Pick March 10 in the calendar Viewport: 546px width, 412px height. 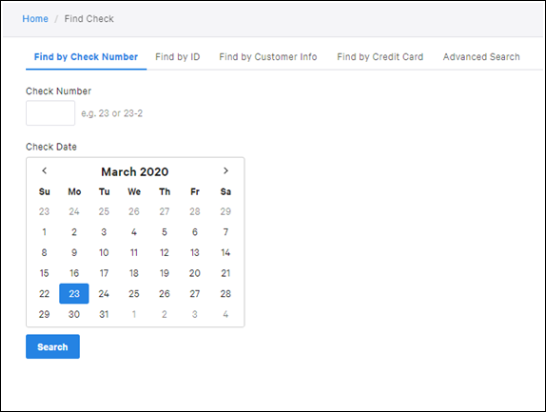pos(104,252)
